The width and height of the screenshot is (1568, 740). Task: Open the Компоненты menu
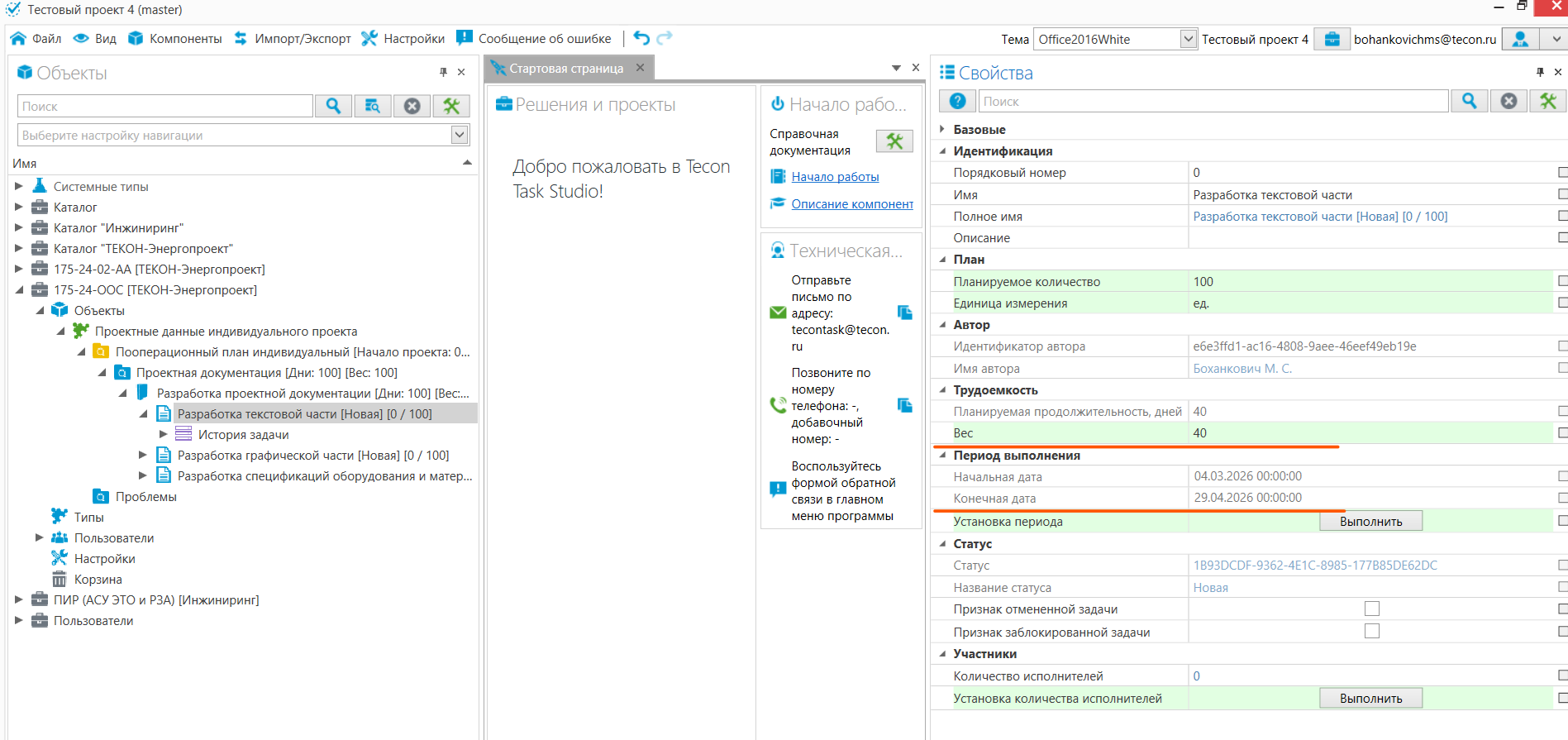175,39
